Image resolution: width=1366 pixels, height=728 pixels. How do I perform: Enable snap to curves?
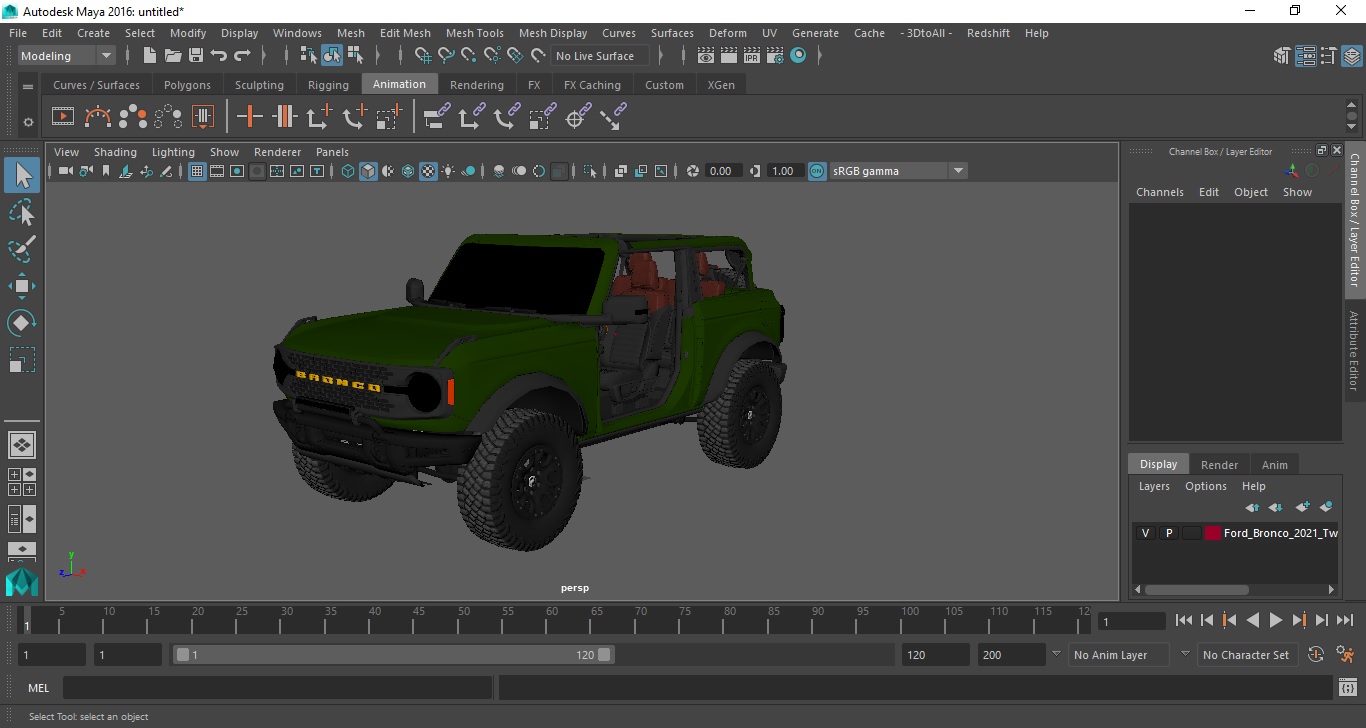[446, 55]
